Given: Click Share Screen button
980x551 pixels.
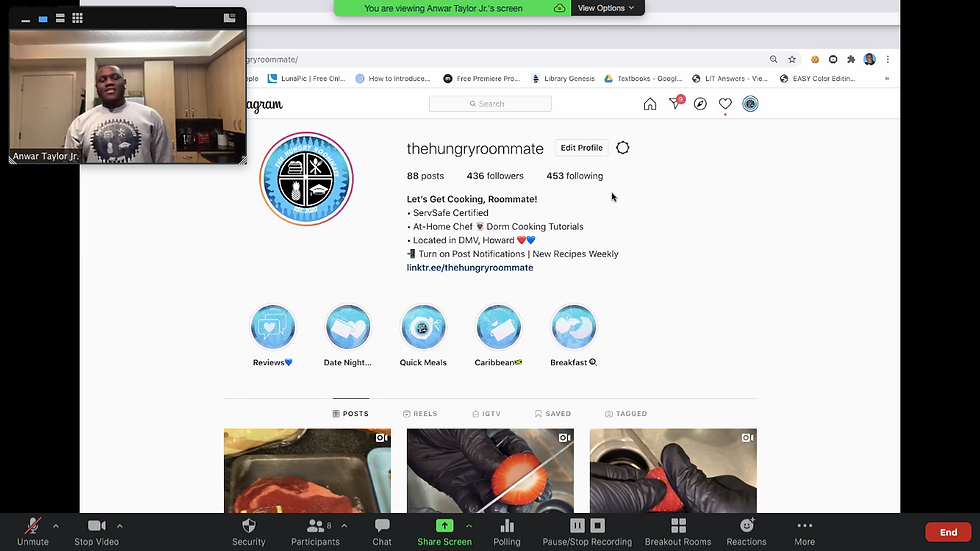Looking at the screenshot, I should click(444, 532).
